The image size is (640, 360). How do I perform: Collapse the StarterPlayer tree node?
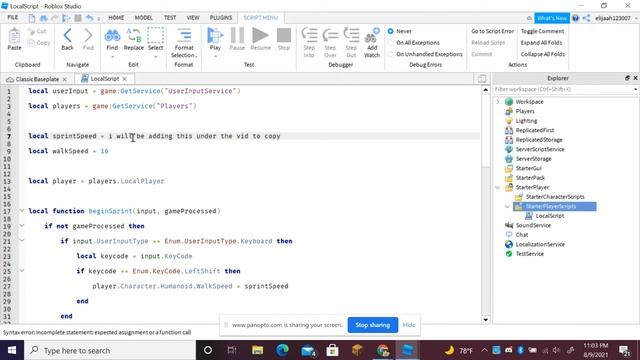pyautogui.click(x=498, y=187)
